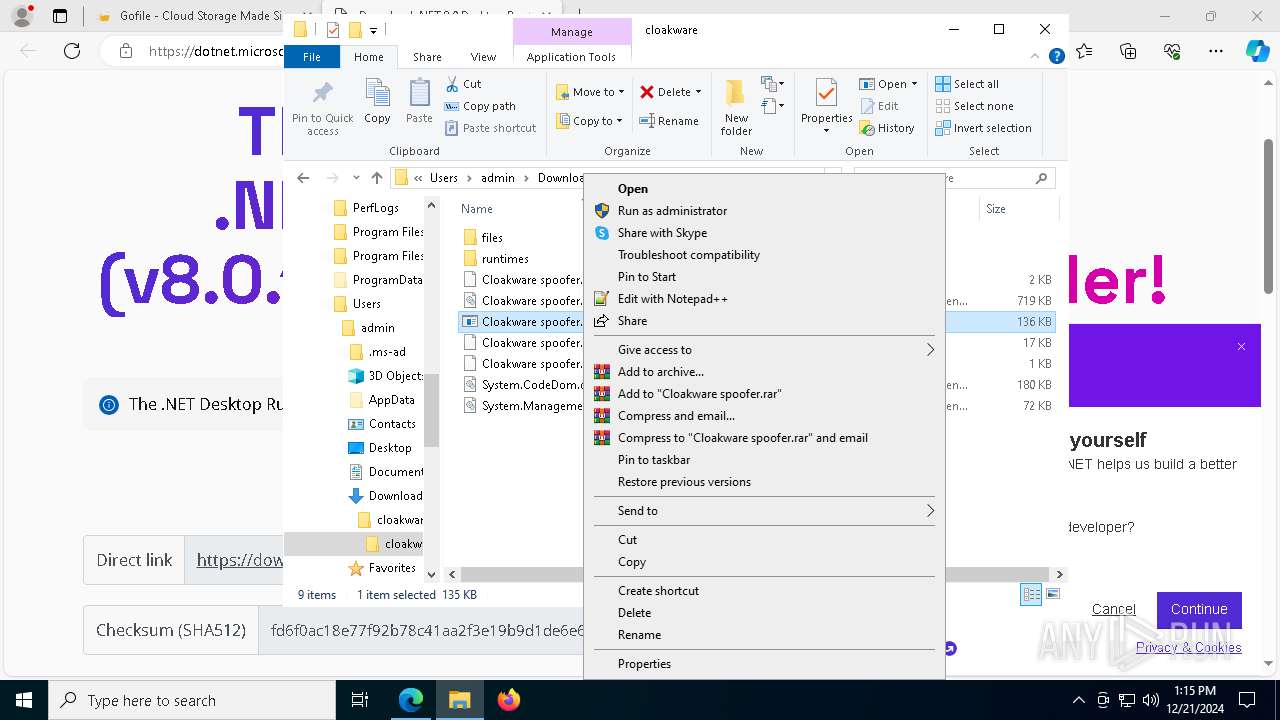
Task: Switch to the View ribbon tab
Action: [x=483, y=57]
